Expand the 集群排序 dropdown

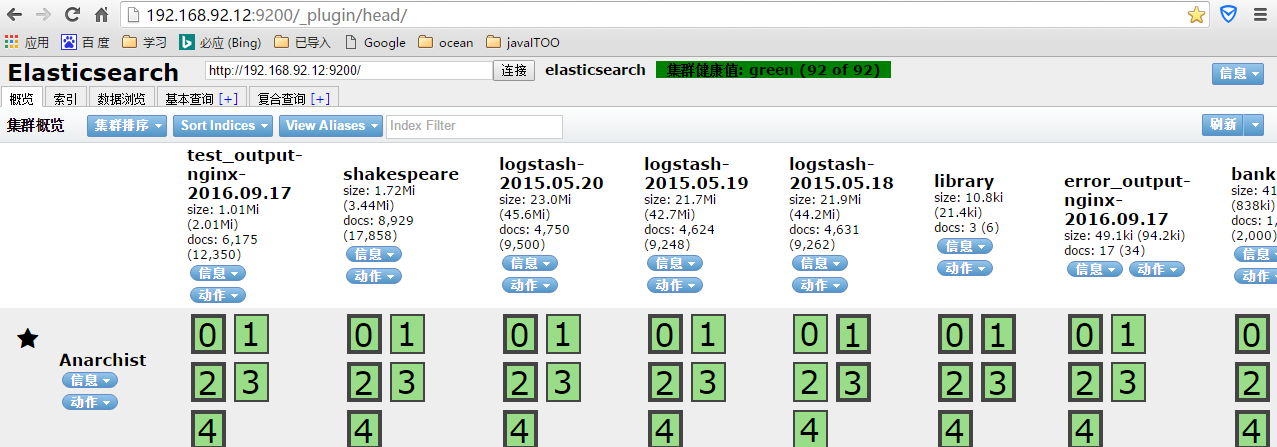click(127, 125)
